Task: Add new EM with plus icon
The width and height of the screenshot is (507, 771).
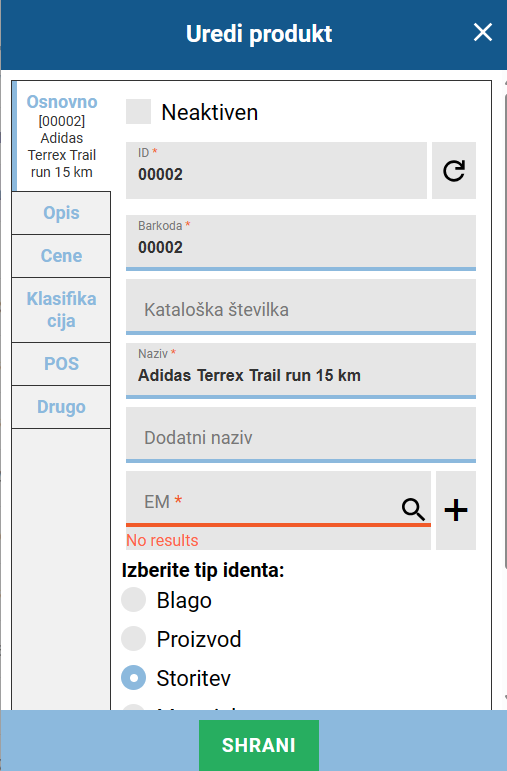Action: 456,510
